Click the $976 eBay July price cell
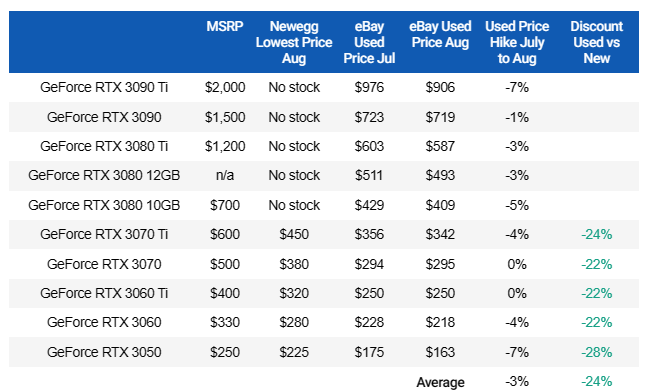The height and width of the screenshot is (392, 647). point(369,87)
